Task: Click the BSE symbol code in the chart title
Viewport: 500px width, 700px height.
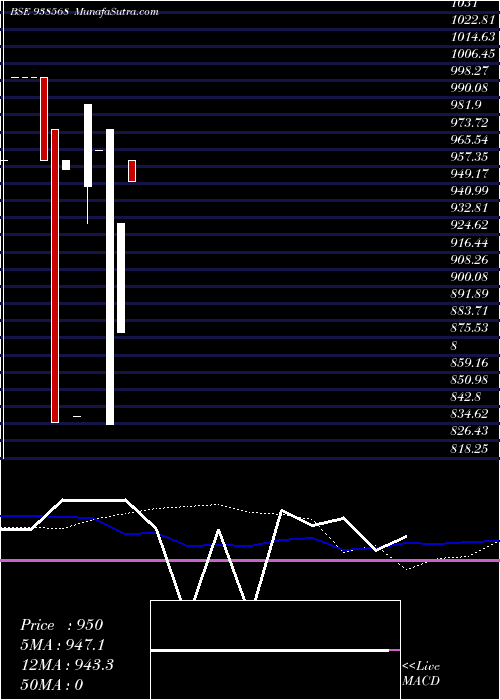Action: click(39, 12)
